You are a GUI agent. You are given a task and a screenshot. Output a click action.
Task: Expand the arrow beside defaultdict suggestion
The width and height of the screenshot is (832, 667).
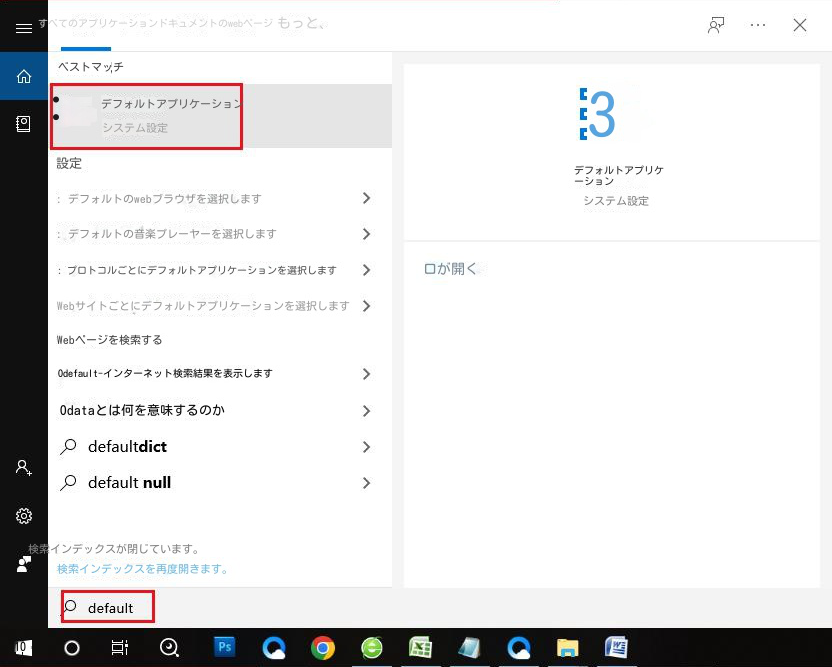(366, 447)
